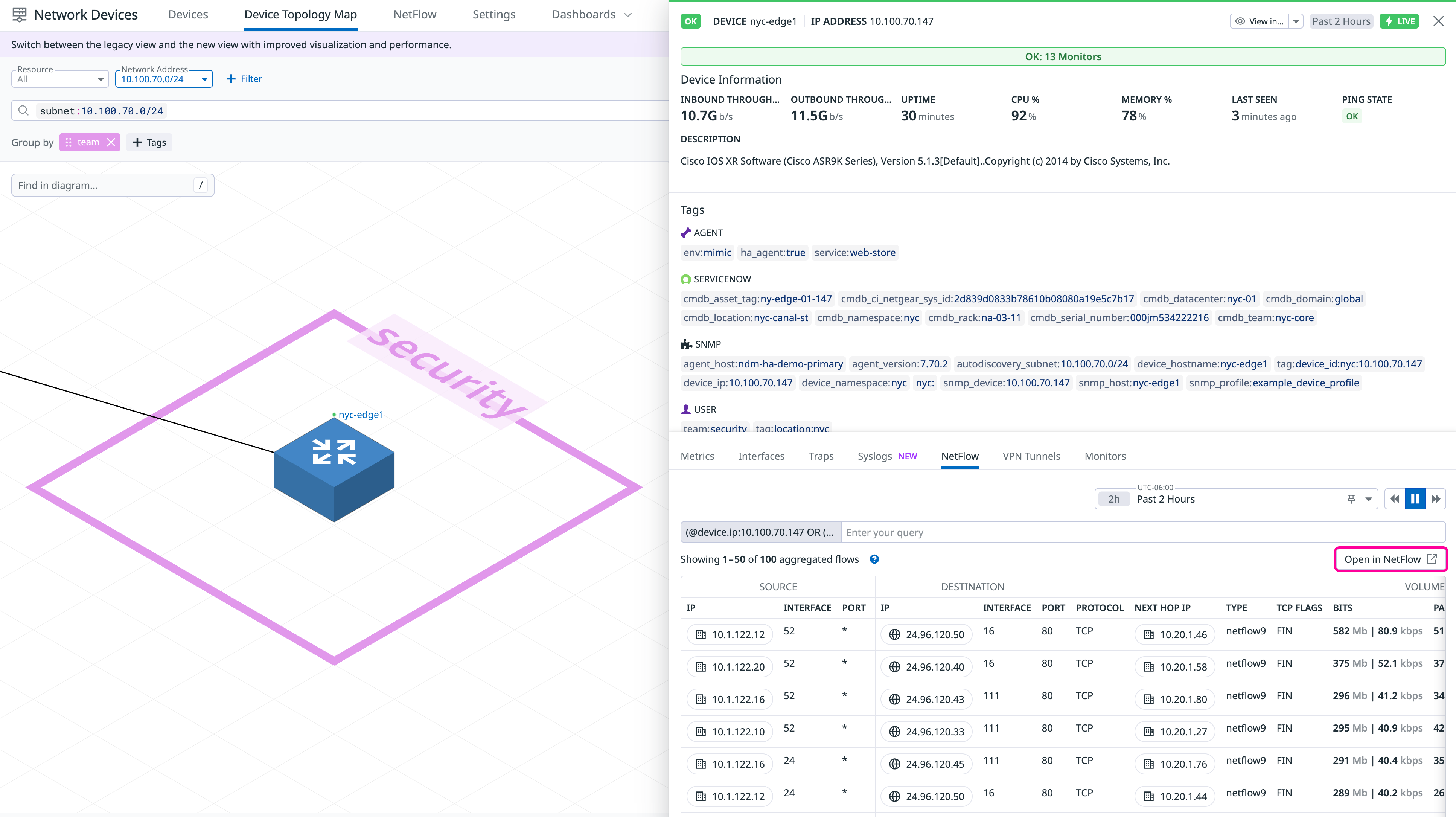Step time range backward with rewind icon
The image size is (1456, 817).
[x=1394, y=499]
